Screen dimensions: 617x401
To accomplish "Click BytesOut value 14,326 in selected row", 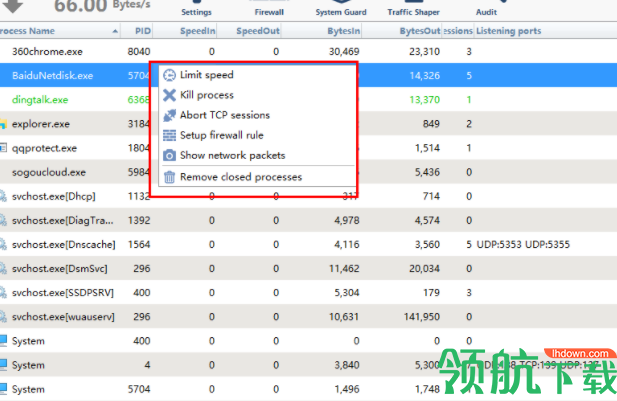I will click(x=425, y=76).
